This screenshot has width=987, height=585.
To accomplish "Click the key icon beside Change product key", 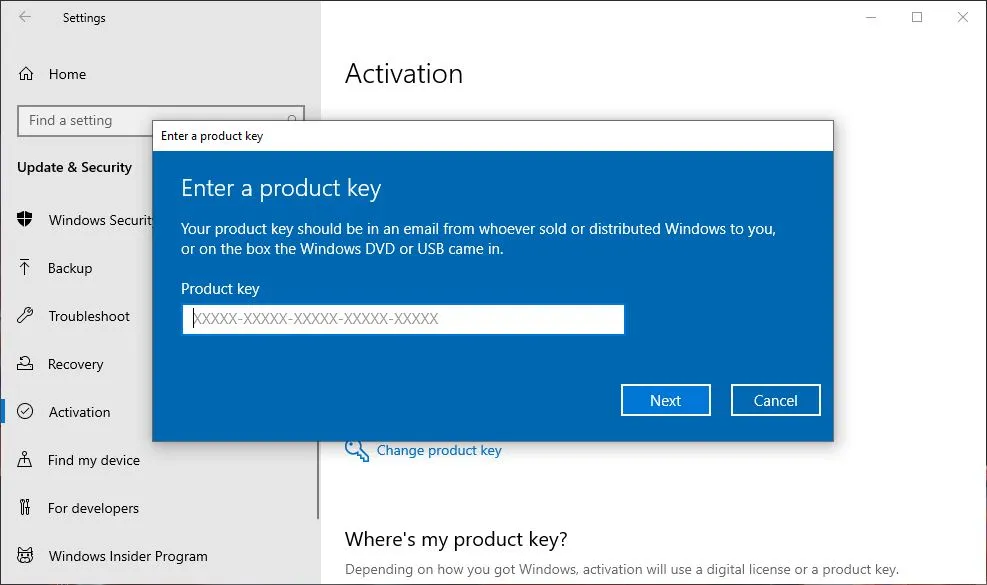I will [356, 451].
